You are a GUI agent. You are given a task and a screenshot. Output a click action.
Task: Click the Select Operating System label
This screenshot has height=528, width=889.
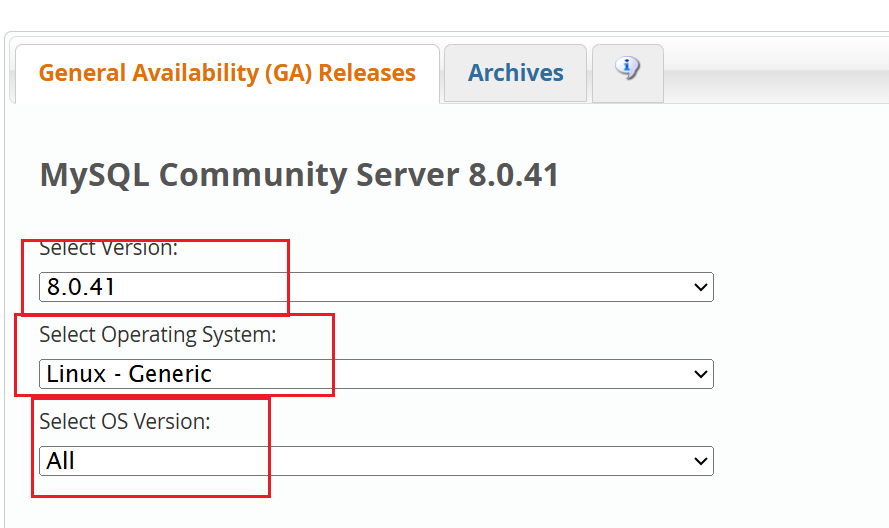pos(158,335)
